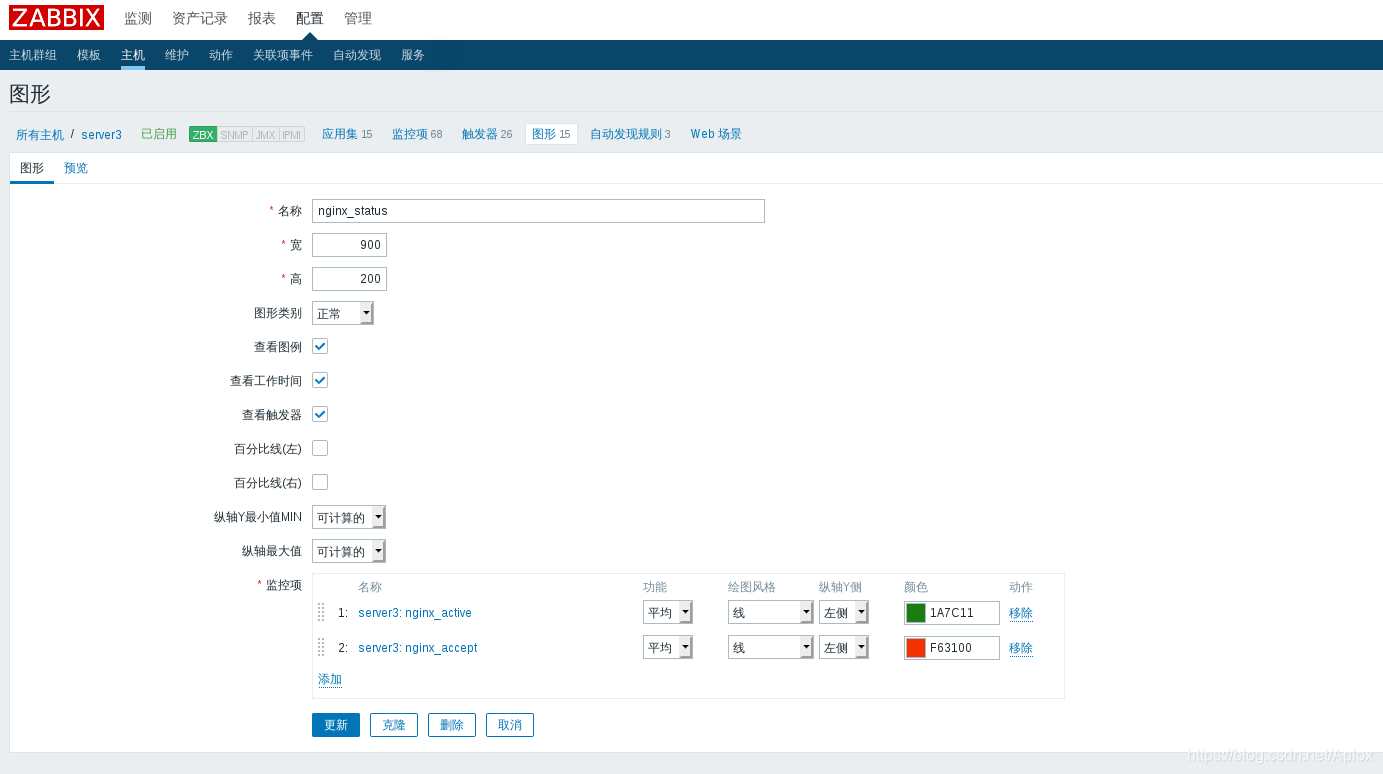This screenshot has height=774, width=1383.
Task: Go to 主机群组 submenu
Action: tap(33, 55)
